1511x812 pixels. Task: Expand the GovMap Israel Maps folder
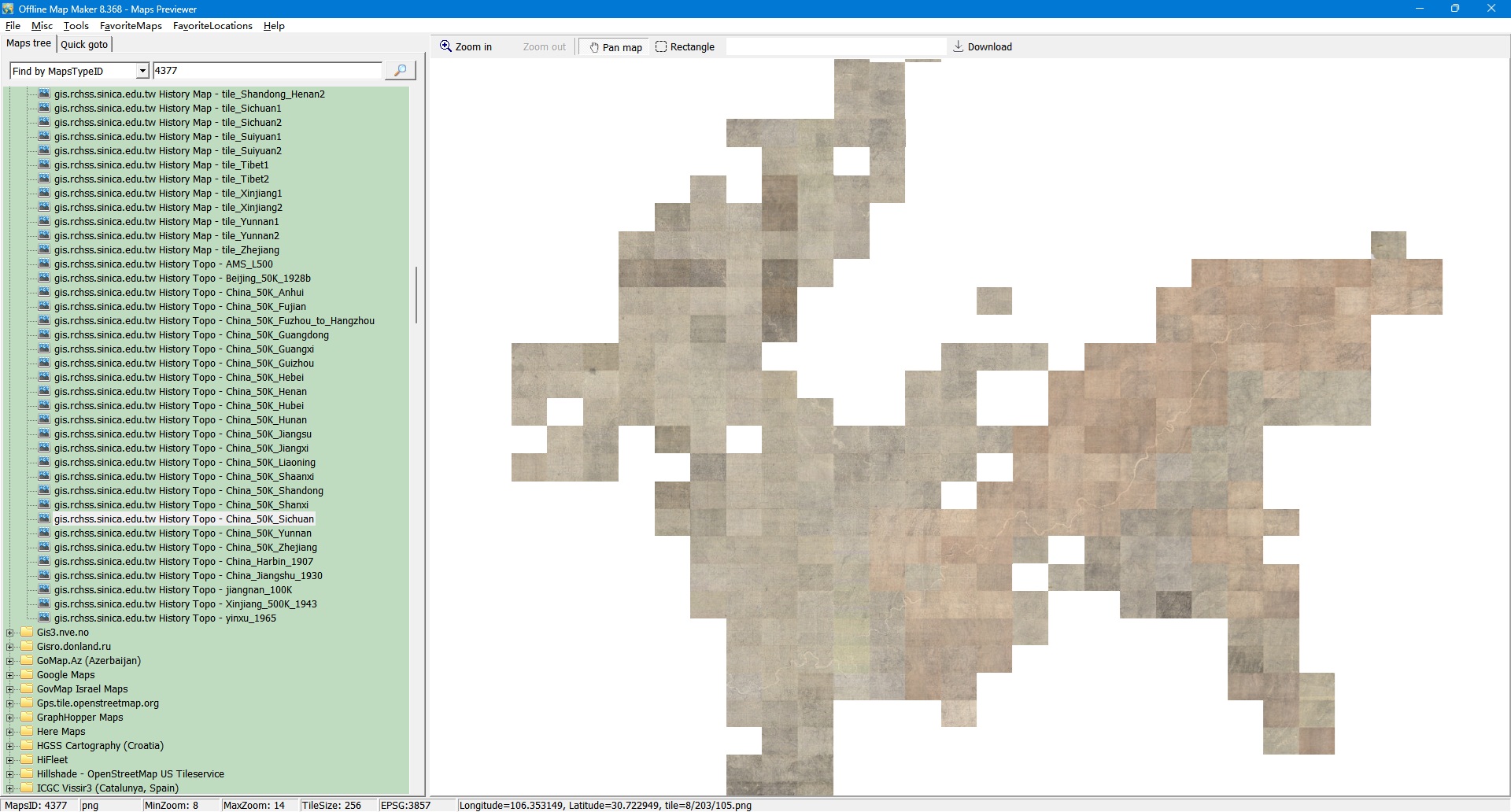(x=10, y=689)
